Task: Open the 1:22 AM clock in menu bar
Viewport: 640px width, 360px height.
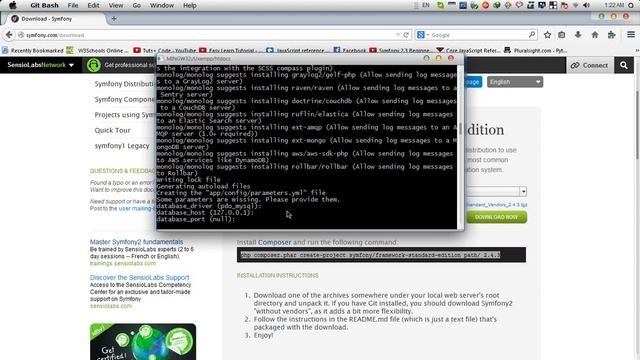Action: click(614, 5)
